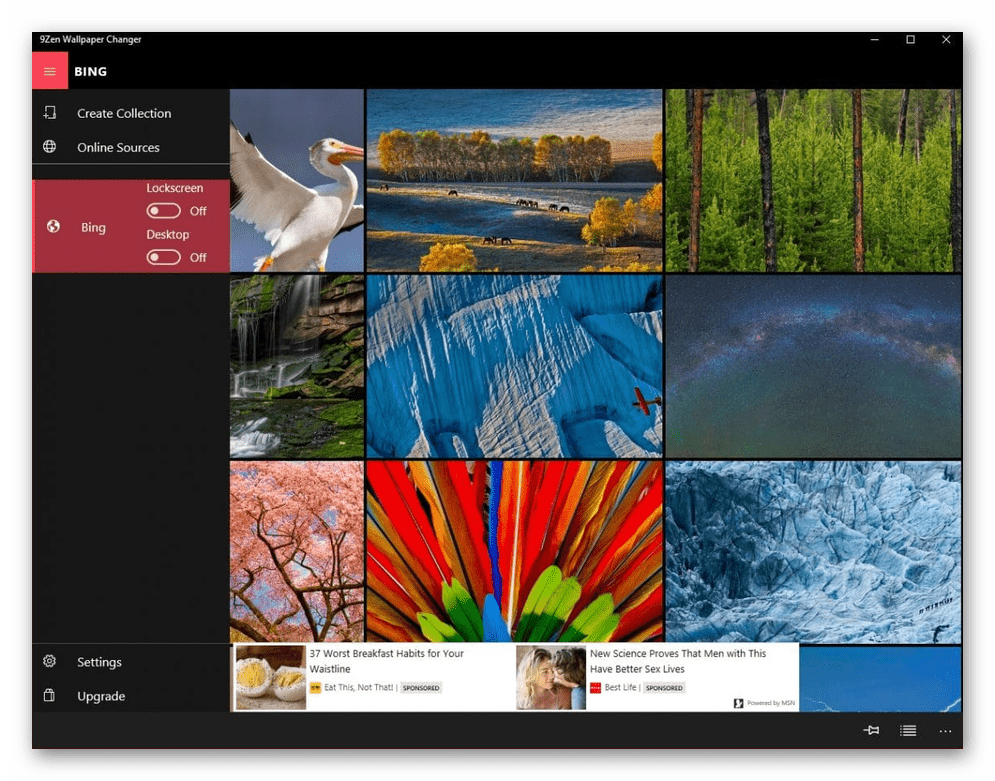Image resolution: width=995 pixels, height=781 pixels.
Task: Open the three-dot more options menu
Action: point(945,731)
